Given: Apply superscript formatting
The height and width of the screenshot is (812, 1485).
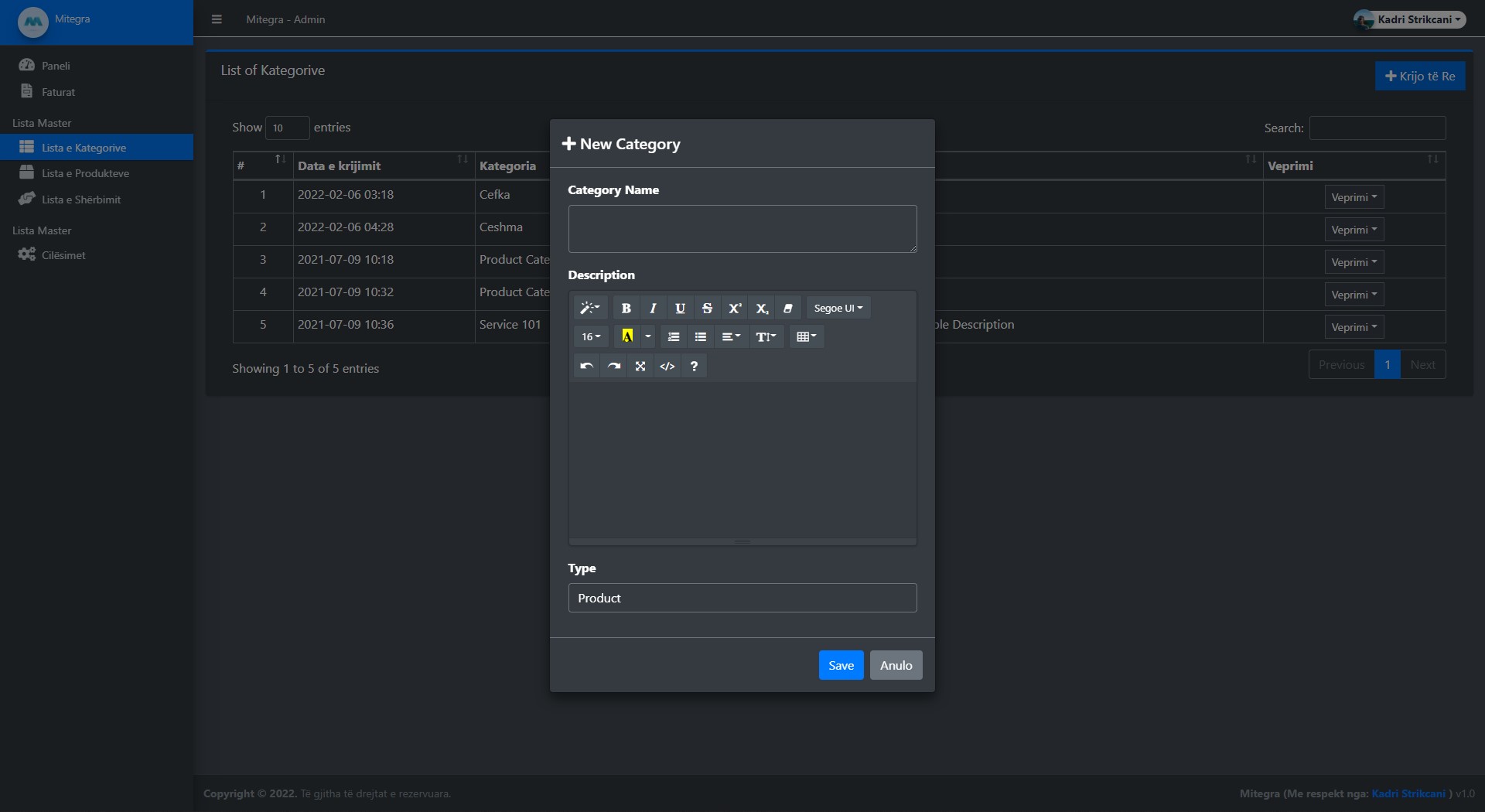Looking at the screenshot, I should coord(734,308).
